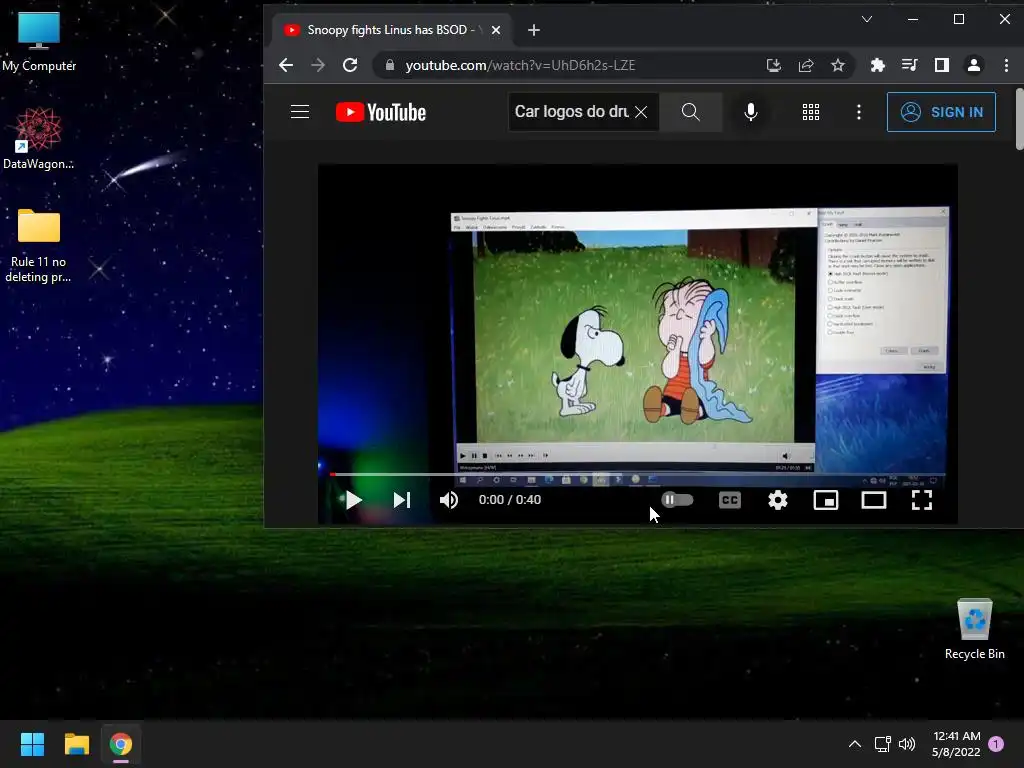Click SIGN IN button
This screenshot has width=1024, height=768.
941,112
